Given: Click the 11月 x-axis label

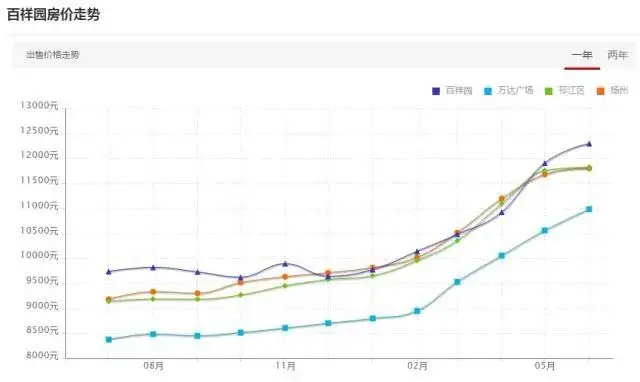Looking at the screenshot, I should (285, 366).
